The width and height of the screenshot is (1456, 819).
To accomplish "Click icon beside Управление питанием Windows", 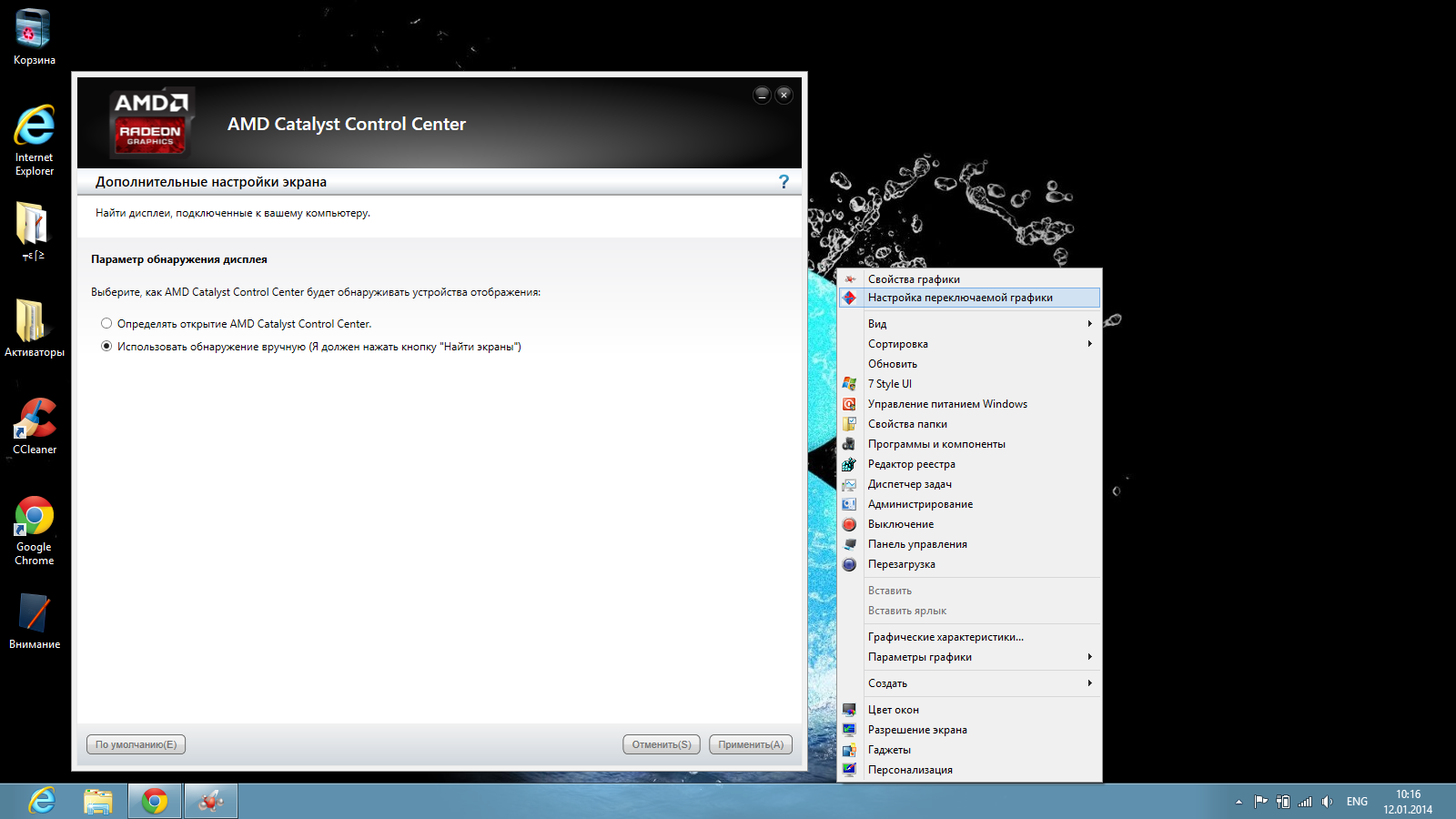I will tap(849, 404).
